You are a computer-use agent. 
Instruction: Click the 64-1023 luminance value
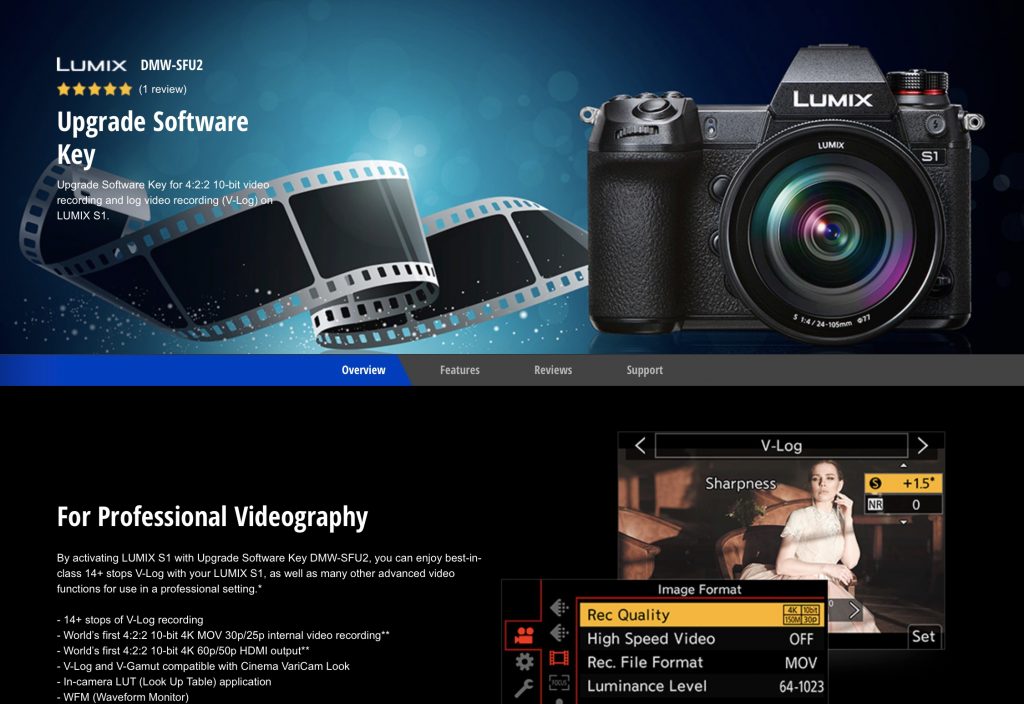point(801,686)
